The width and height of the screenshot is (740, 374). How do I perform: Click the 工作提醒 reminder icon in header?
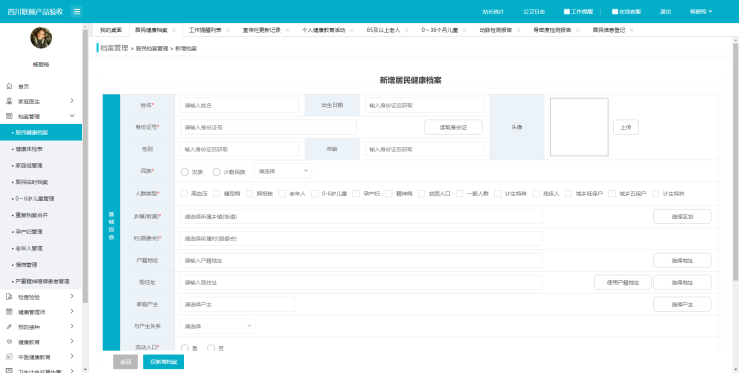(567, 11)
